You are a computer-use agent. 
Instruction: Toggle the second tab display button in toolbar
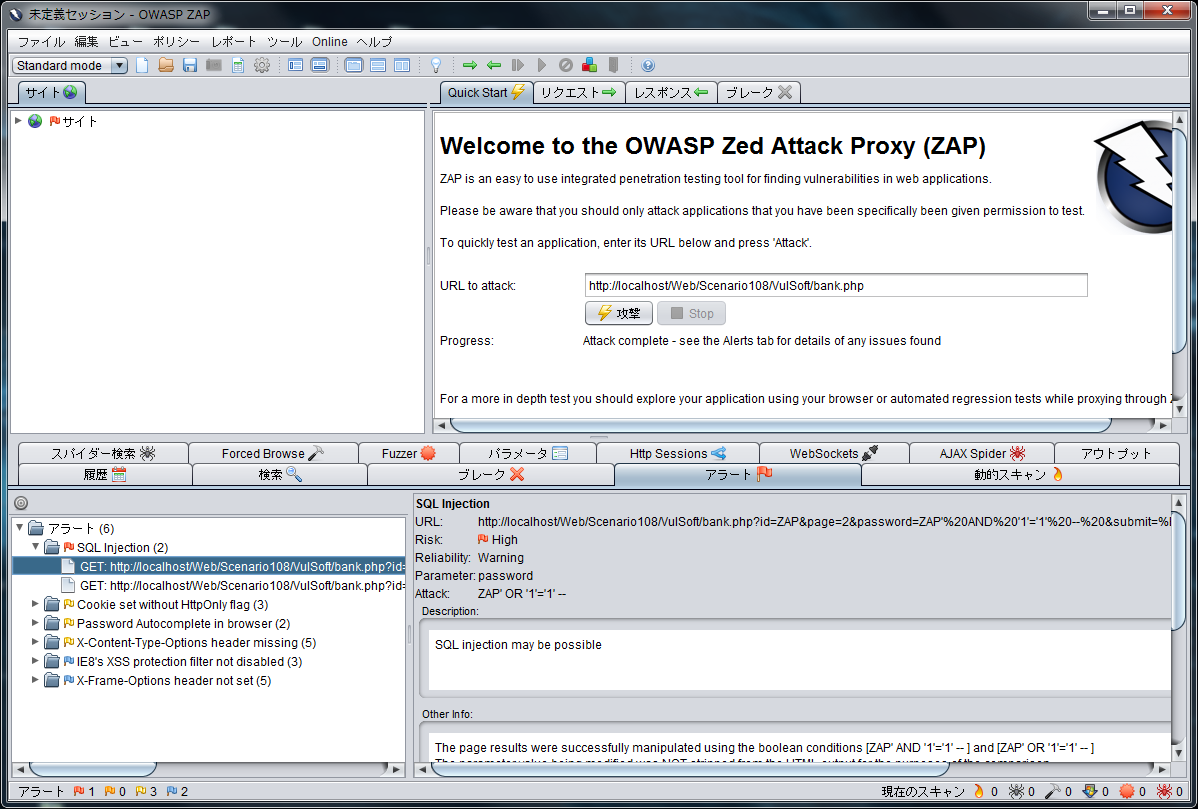pyautogui.click(x=320, y=66)
